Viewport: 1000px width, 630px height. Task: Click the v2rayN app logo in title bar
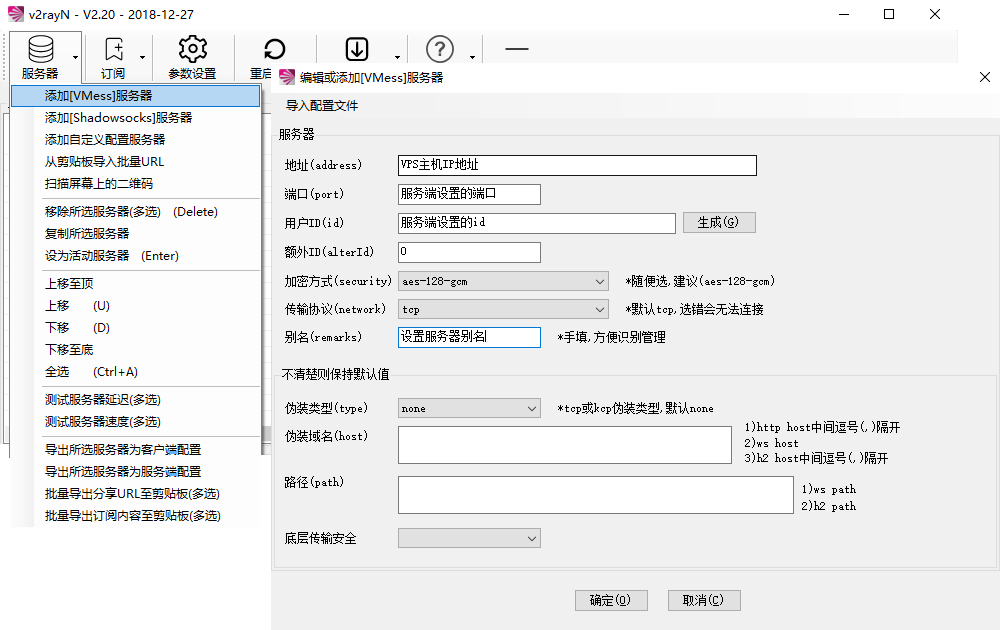pos(15,14)
